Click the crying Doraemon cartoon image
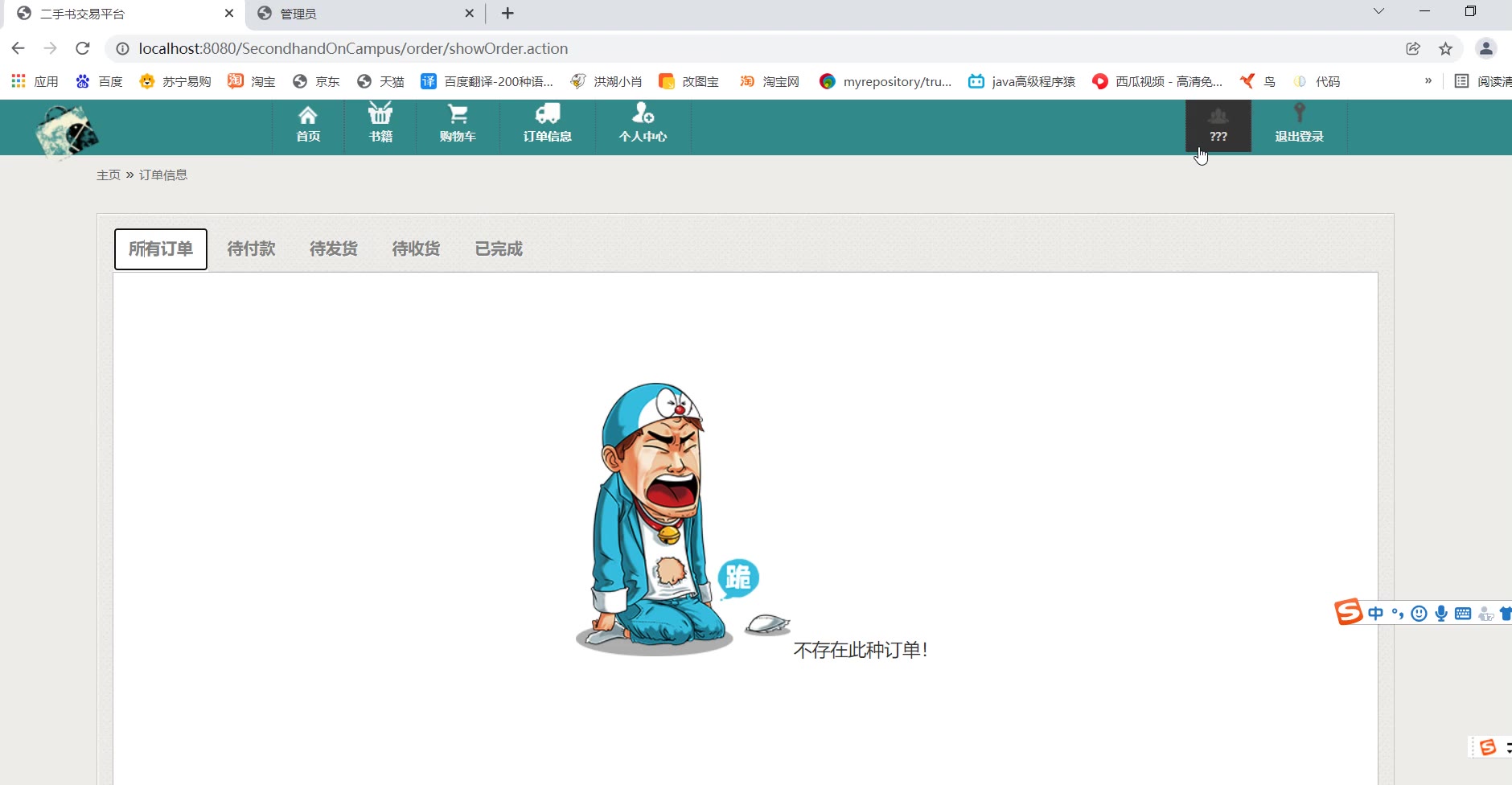The image size is (1512, 785). (684, 520)
